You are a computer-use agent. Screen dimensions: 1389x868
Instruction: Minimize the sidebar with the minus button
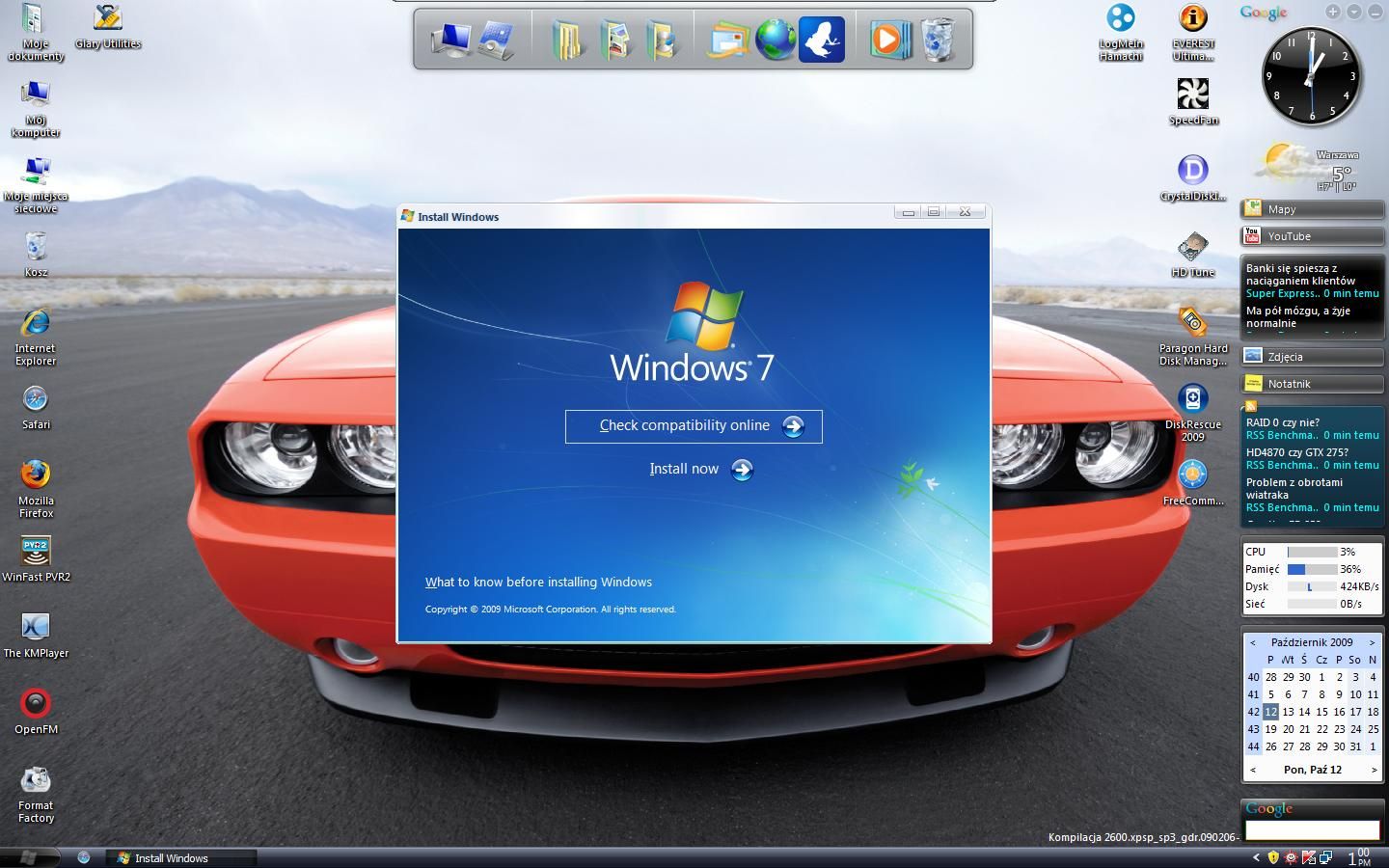(1375, 12)
